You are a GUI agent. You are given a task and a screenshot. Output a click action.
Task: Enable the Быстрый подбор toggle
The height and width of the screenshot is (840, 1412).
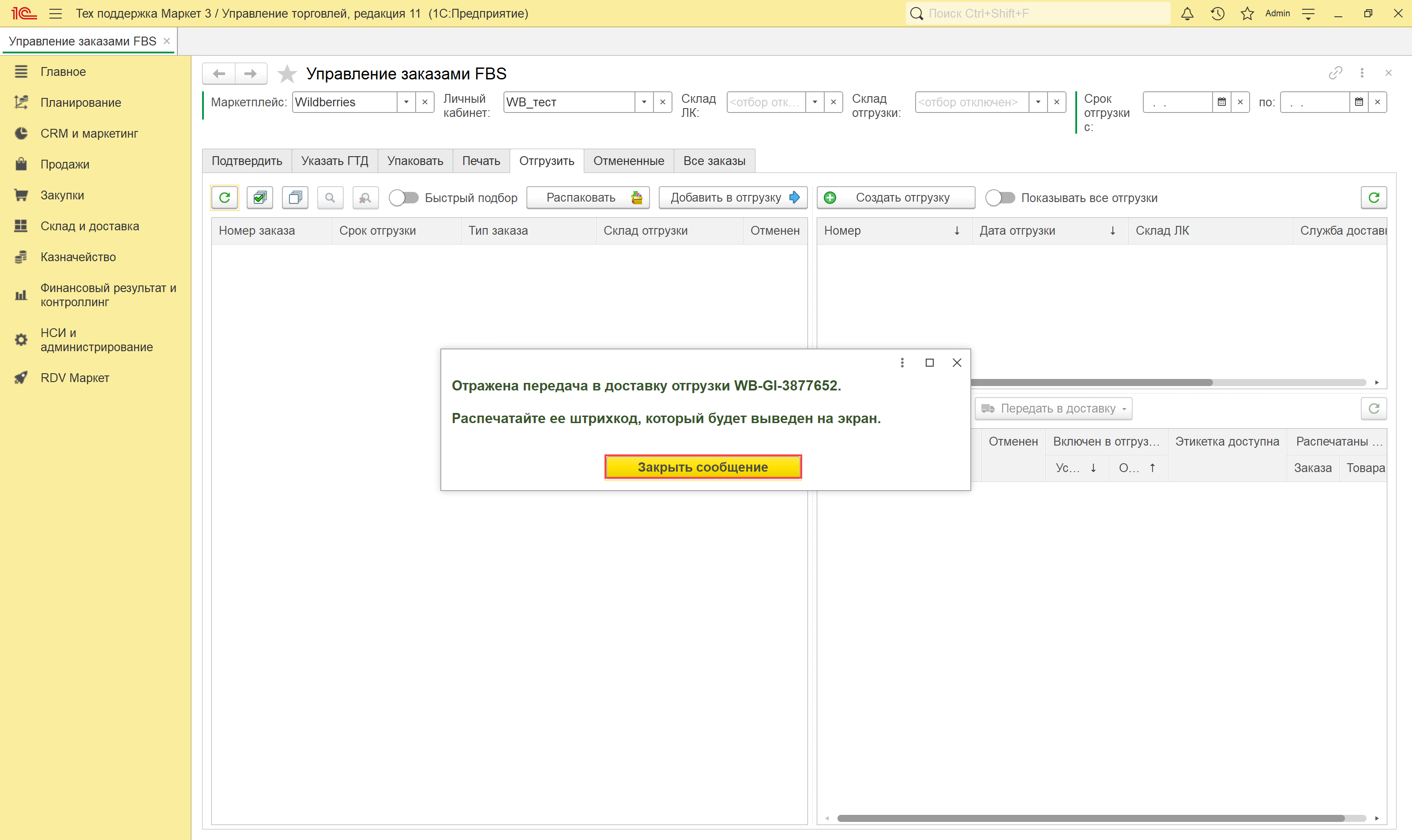[404, 198]
